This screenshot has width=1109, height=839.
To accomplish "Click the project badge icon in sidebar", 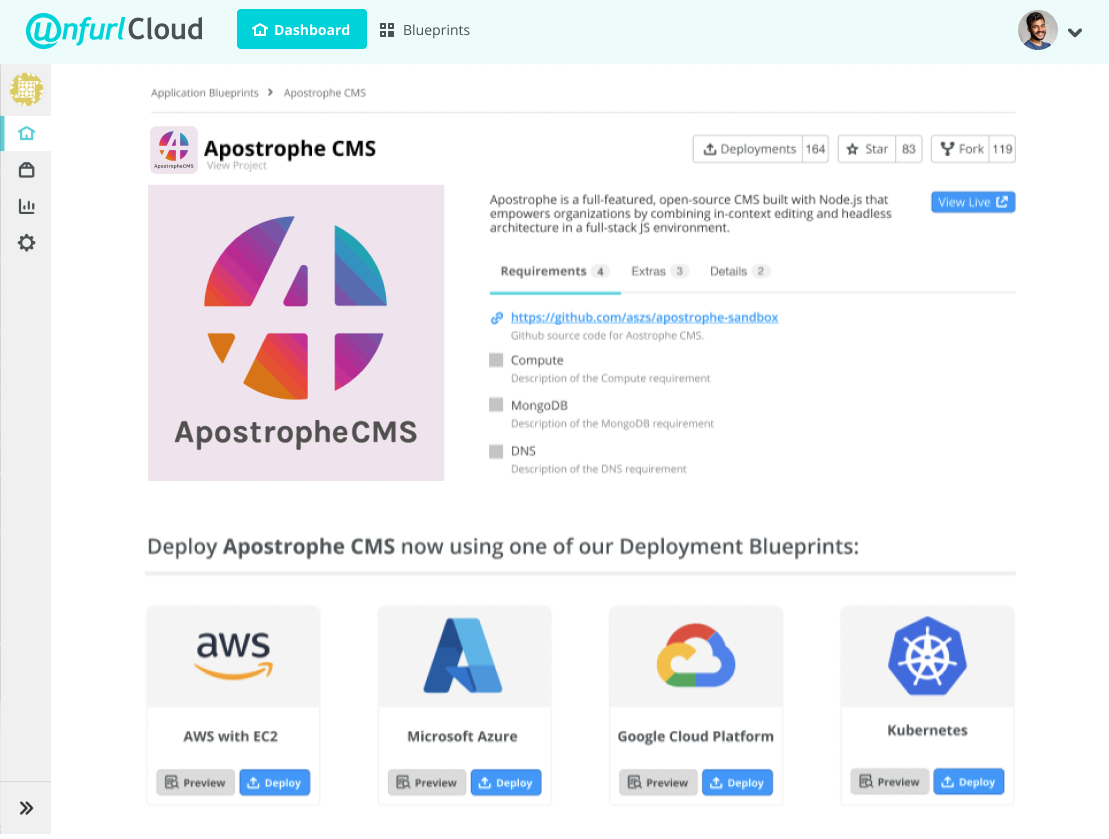I will (26, 89).
